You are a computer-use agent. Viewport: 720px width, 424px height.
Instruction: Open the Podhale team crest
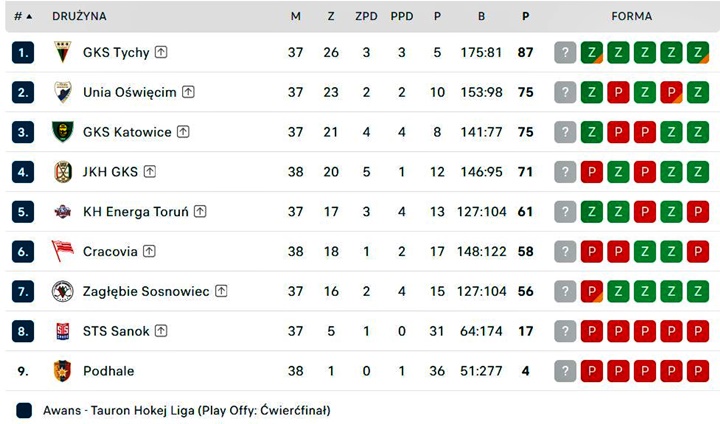pos(62,371)
